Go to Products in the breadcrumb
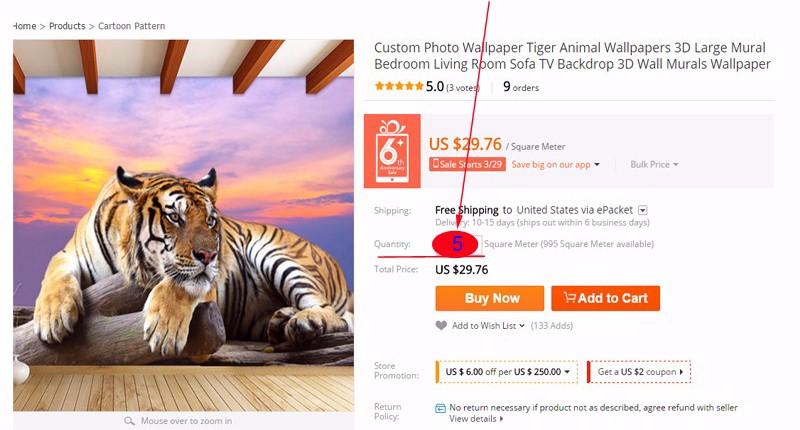The width and height of the screenshot is (800, 430). tap(67, 26)
